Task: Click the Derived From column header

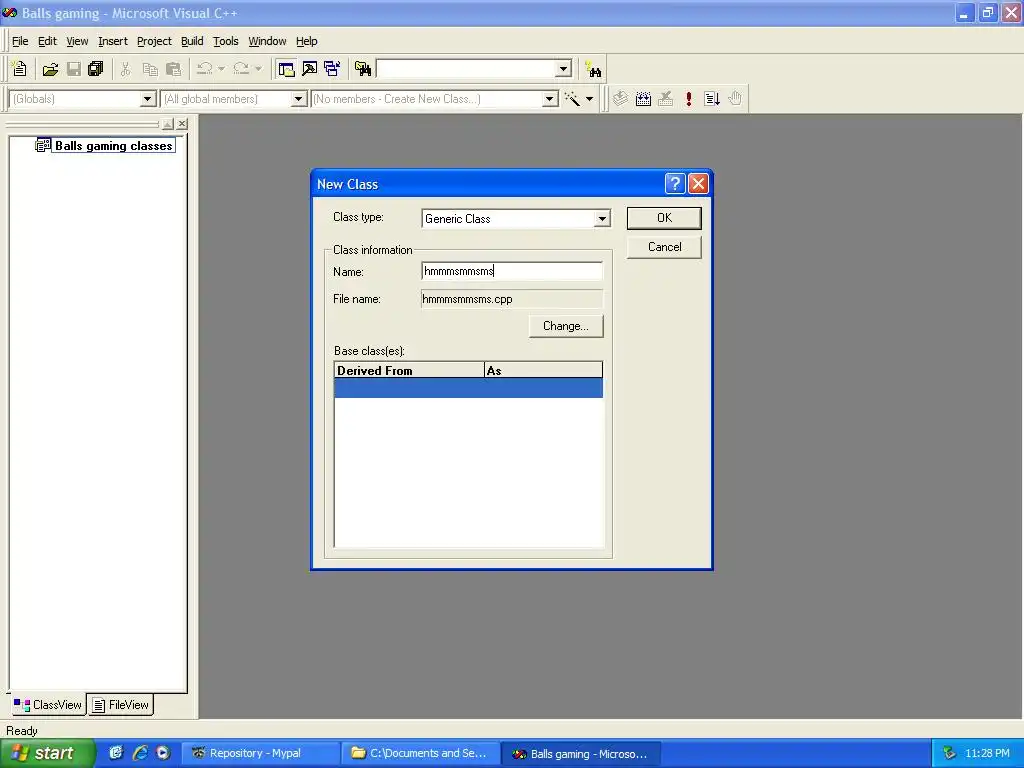Action: (x=409, y=370)
